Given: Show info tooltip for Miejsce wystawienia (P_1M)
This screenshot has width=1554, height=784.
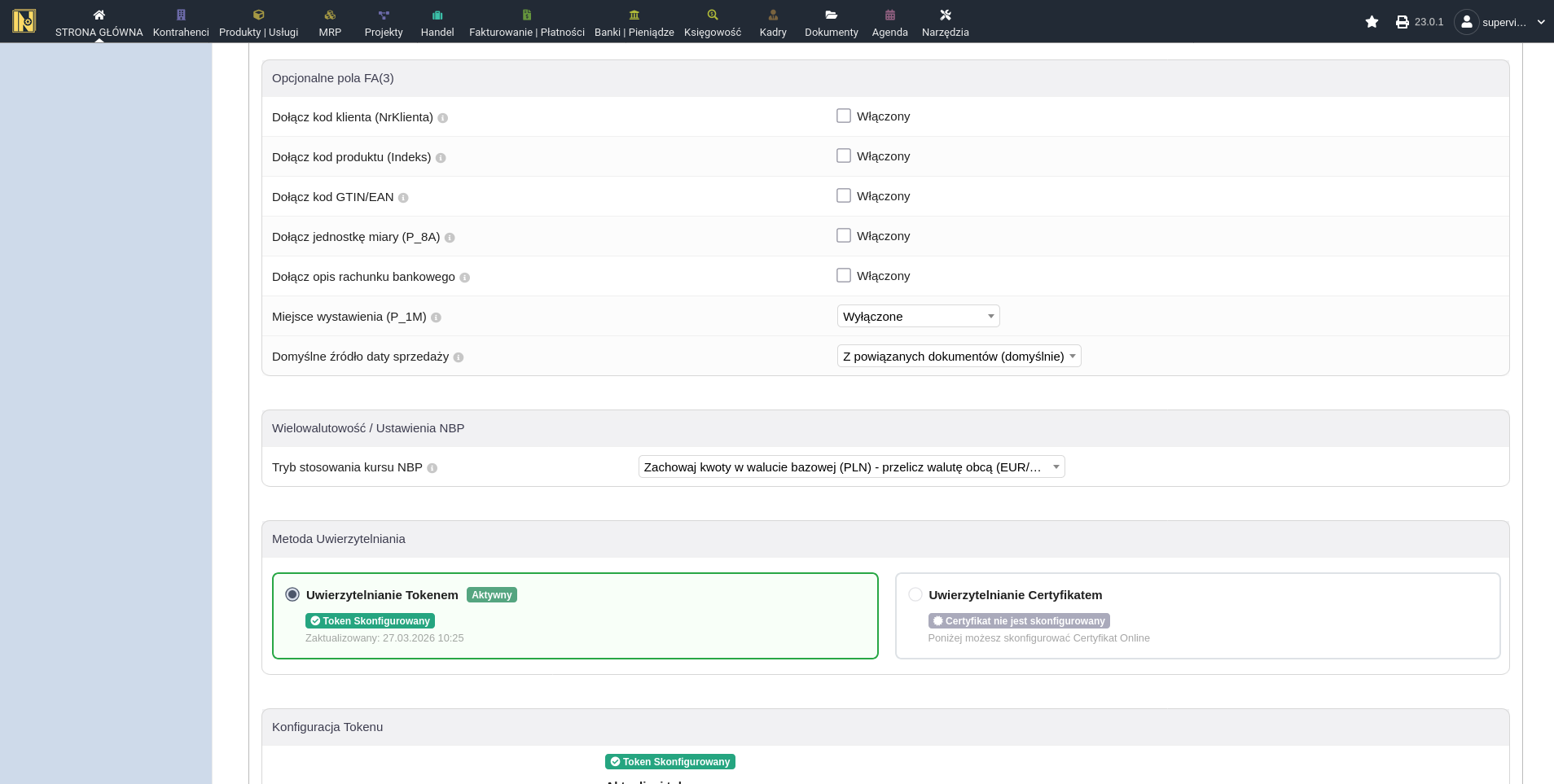Looking at the screenshot, I should pos(436,318).
